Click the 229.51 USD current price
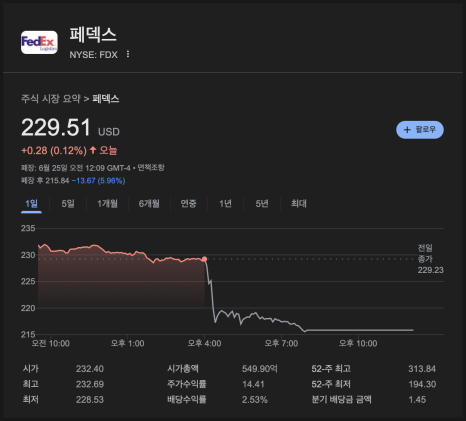466x421 pixels. pyautogui.click(x=70, y=128)
